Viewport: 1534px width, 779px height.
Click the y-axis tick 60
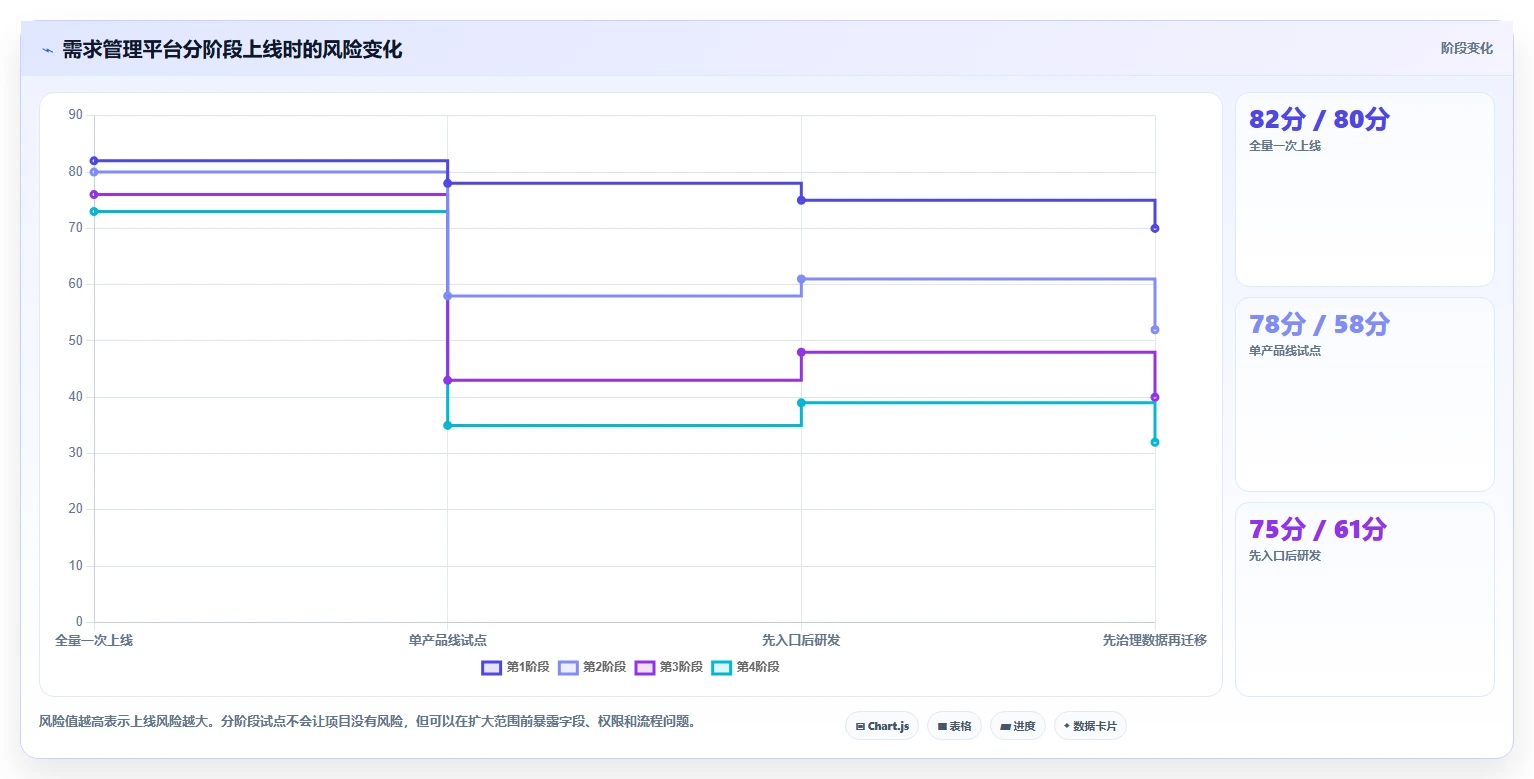point(76,284)
